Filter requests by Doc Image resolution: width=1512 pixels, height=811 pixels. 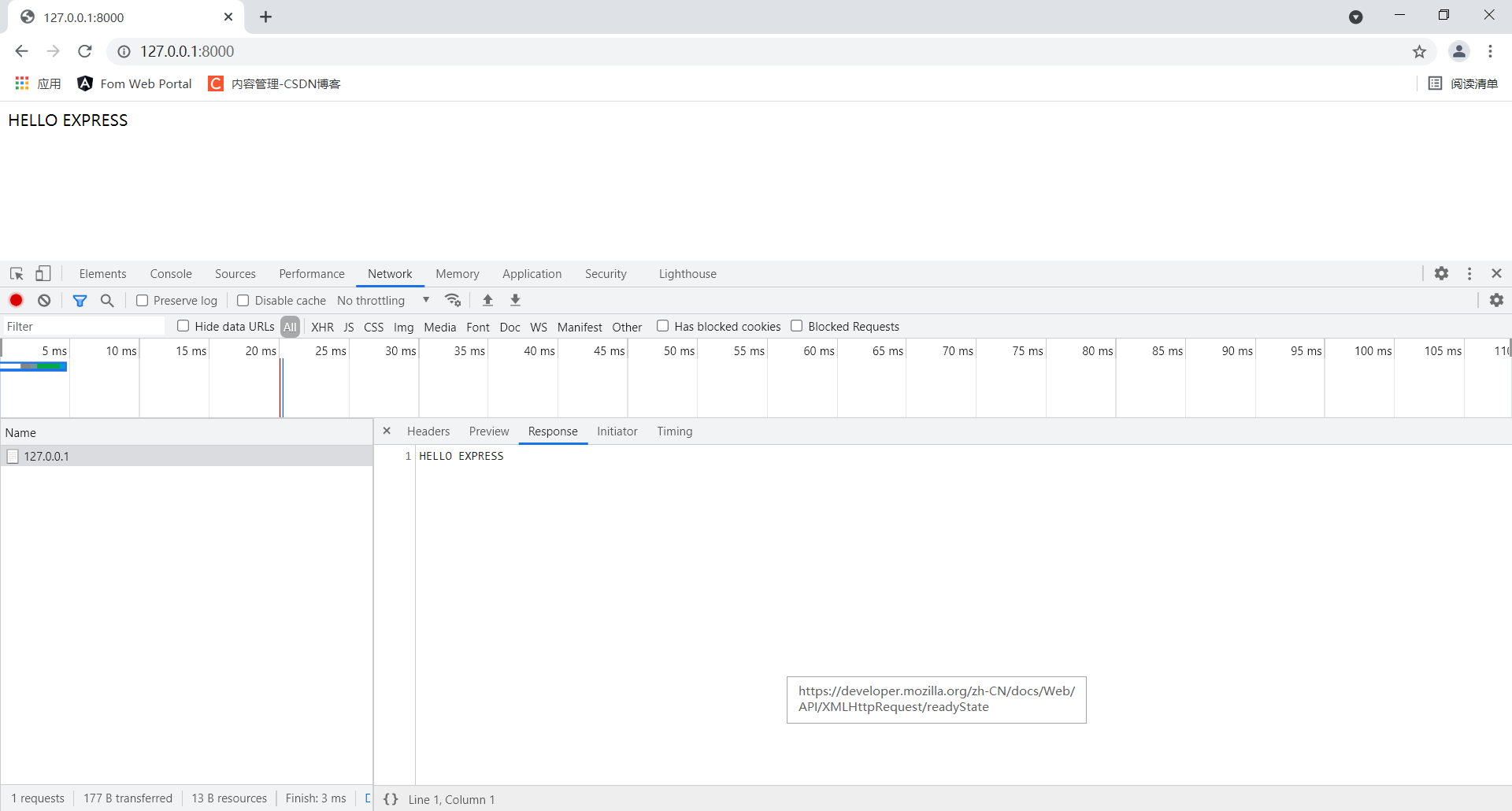click(510, 327)
